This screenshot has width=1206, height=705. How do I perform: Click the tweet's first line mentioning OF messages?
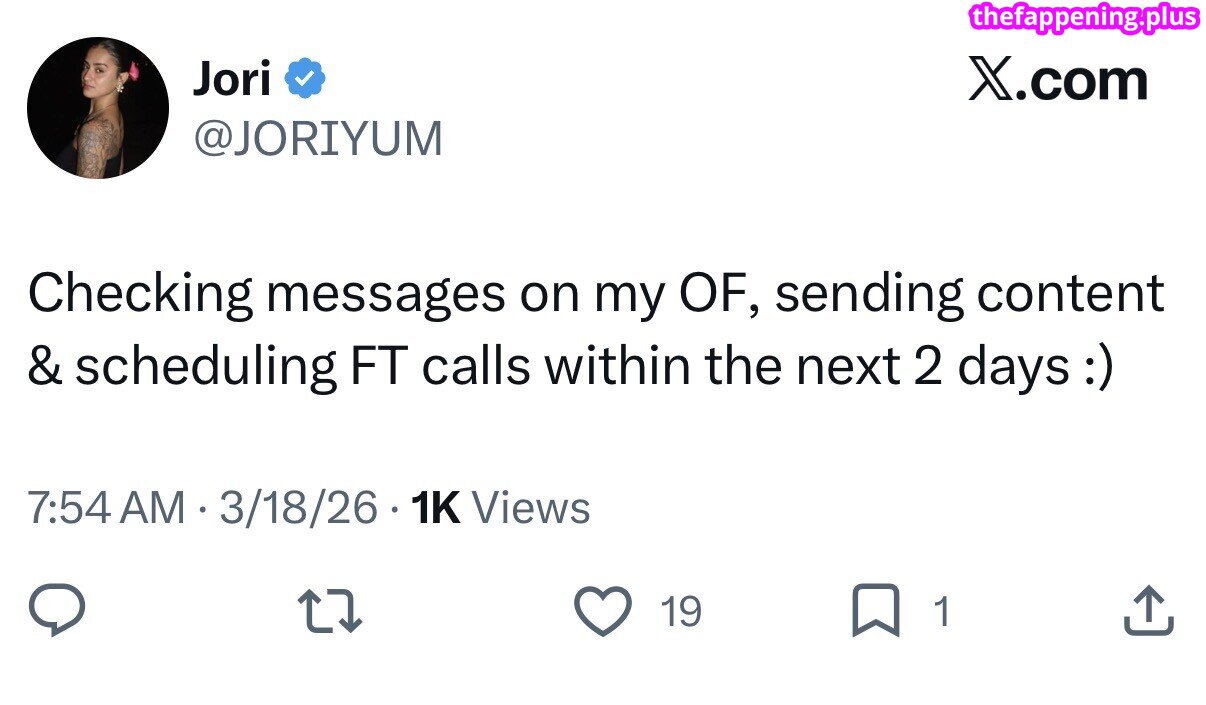(x=595, y=293)
